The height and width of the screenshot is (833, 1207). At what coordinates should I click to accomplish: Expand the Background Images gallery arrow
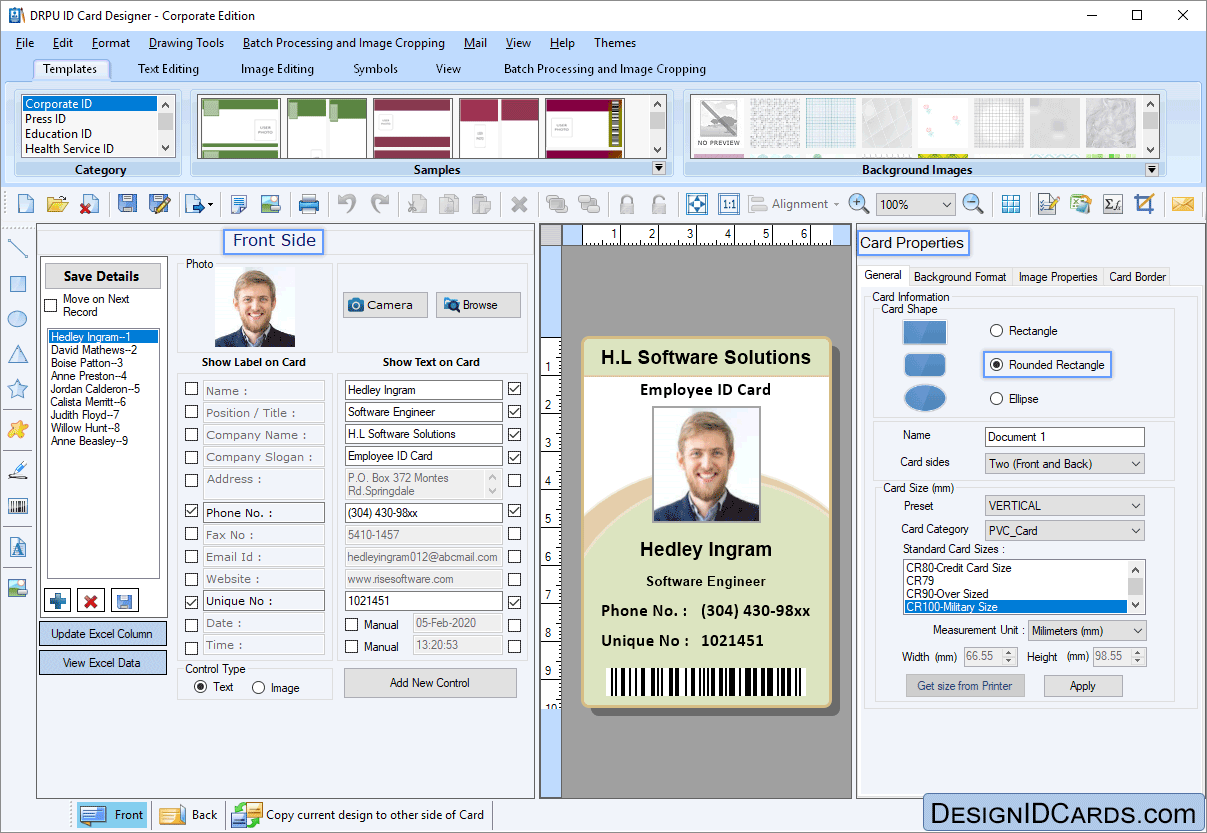pyautogui.click(x=1151, y=170)
